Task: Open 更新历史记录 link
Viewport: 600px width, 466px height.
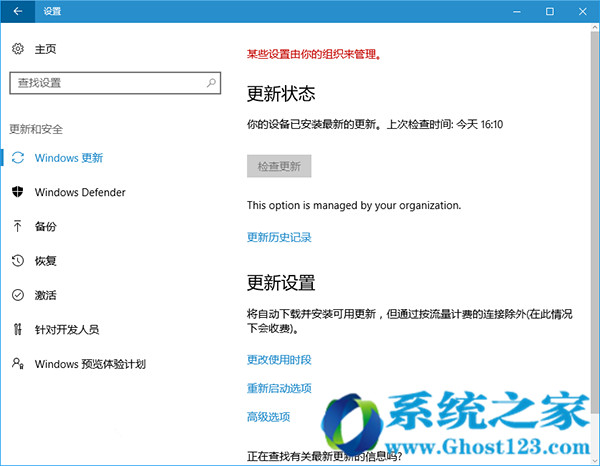Action: [279, 237]
